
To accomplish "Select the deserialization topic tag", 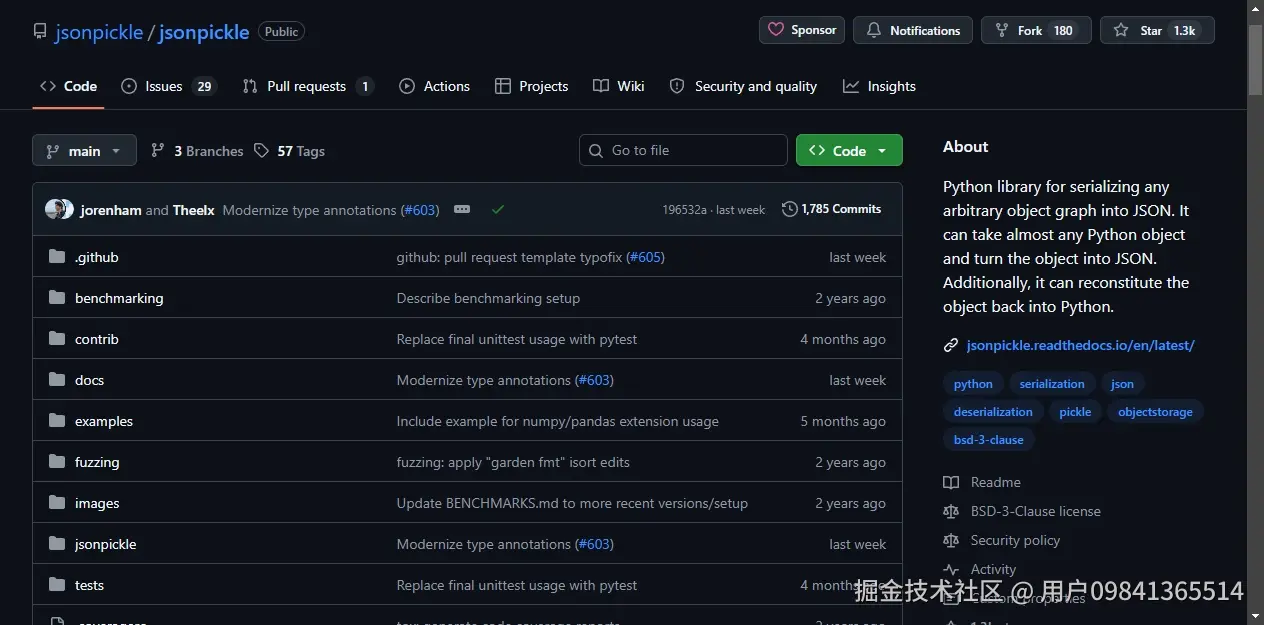I will pyautogui.click(x=993, y=412).
